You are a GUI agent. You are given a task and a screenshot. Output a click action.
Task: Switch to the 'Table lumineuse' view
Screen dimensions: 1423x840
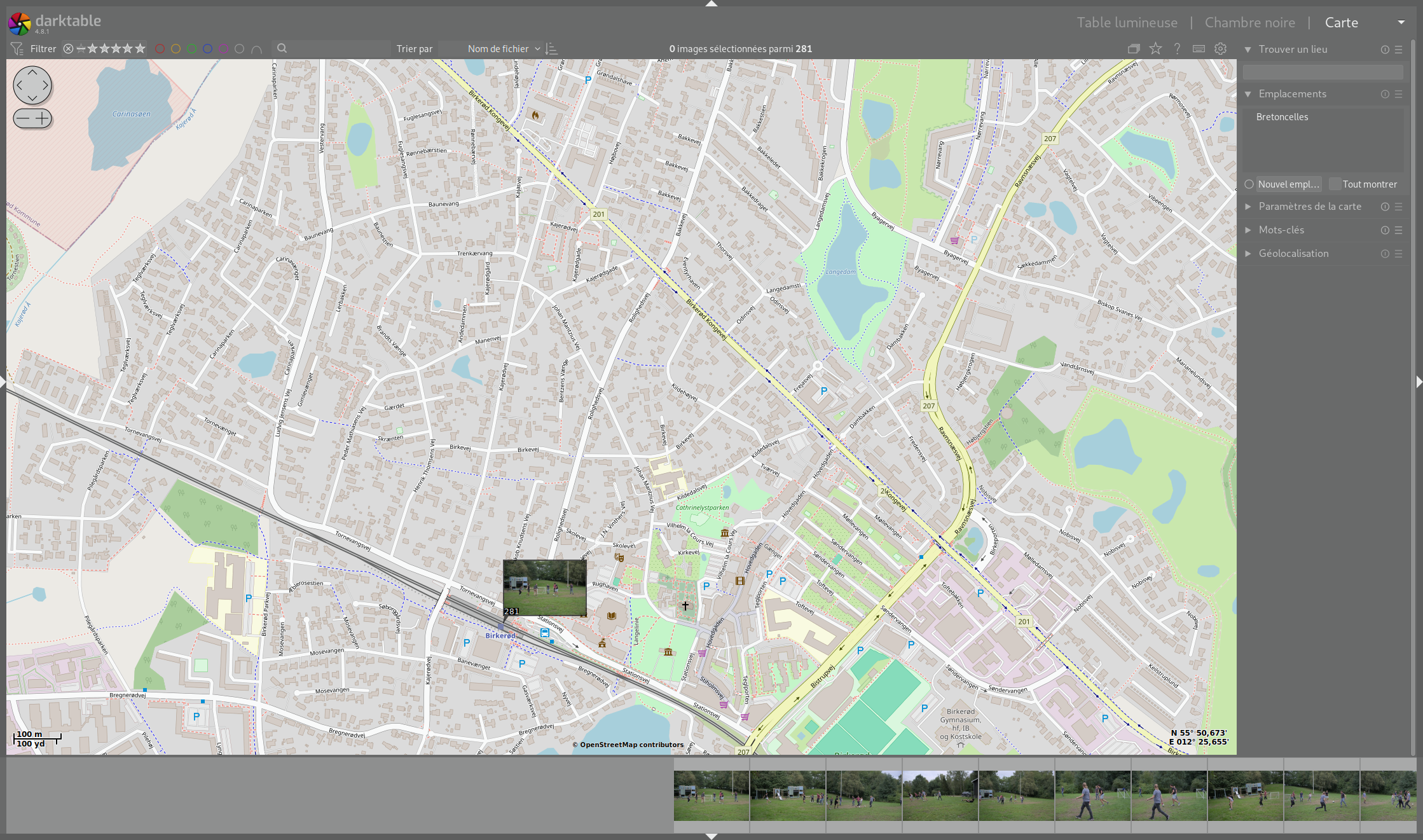tap(1127, 22)
